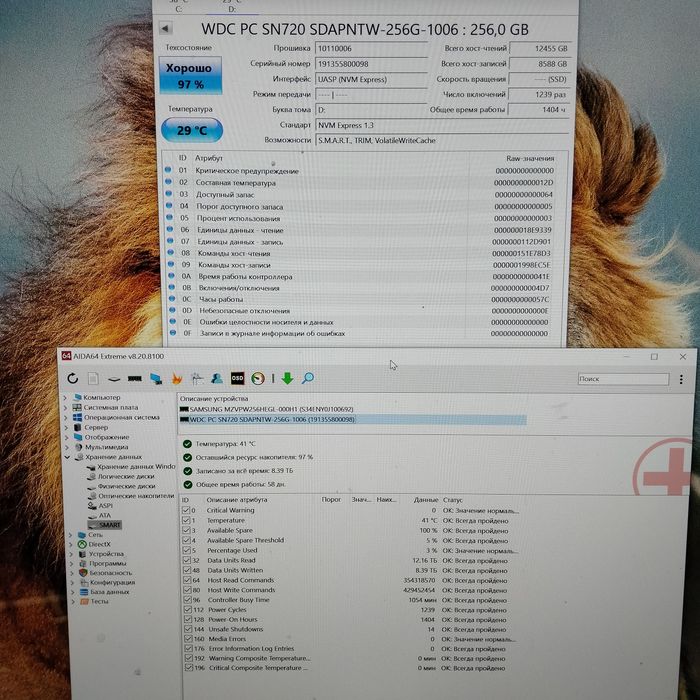Image resolution: width=700 pixels, height=700 pixels.
Task: Click the Refresh icon in AIDA64 toolbar
Action: 73,379
